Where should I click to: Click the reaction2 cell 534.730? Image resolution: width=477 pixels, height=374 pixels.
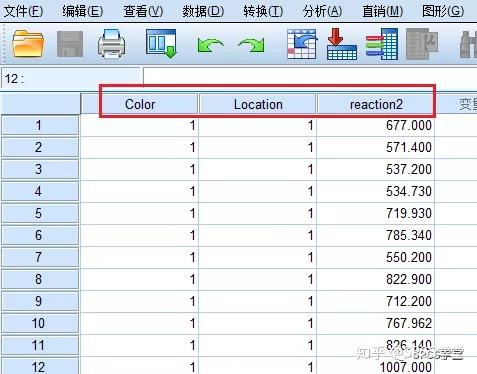click(x=376, y=191)
